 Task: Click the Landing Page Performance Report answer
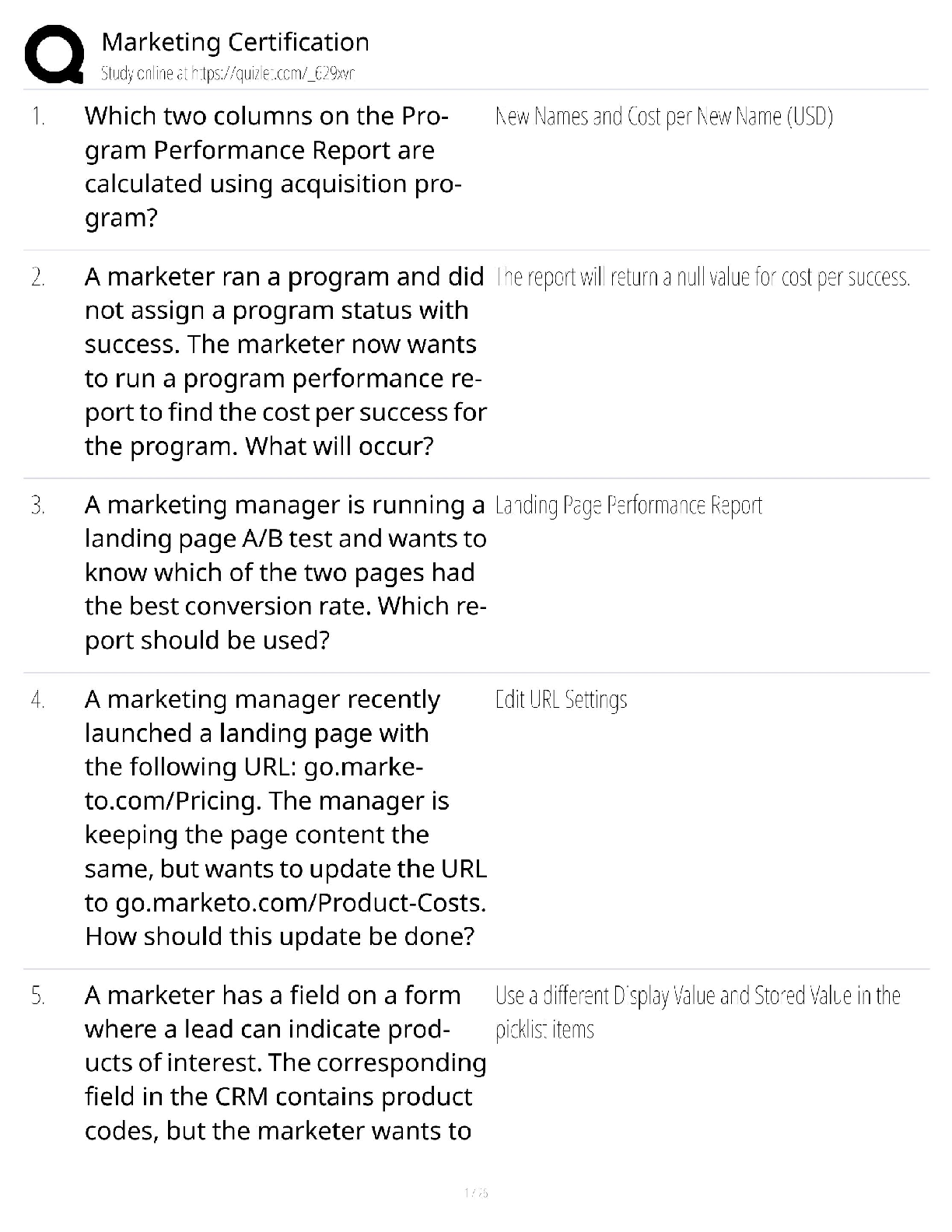(628, 506)
